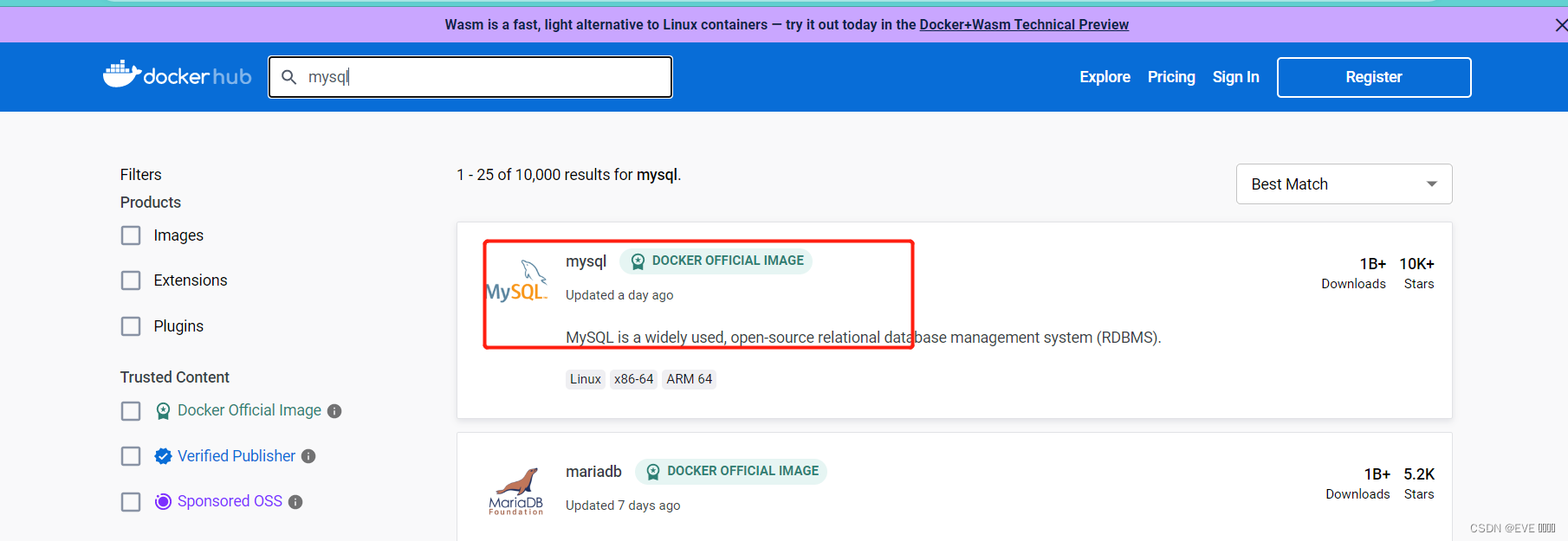
Task: Click the Docker Official Image ribbon icon in filters
Action: (x=163, y=411)
